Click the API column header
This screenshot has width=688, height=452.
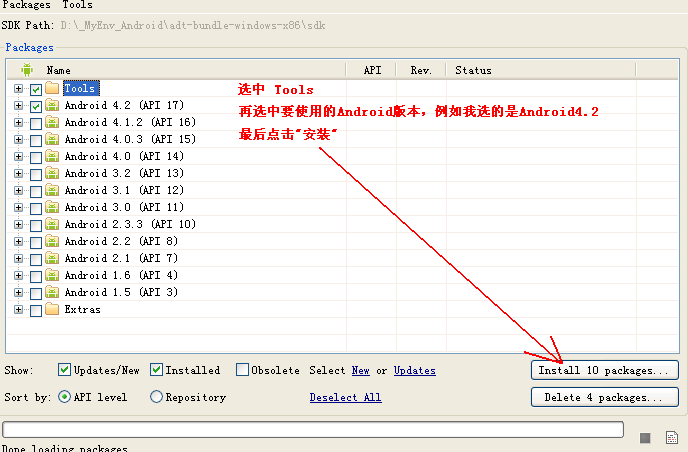pos(372,70)
